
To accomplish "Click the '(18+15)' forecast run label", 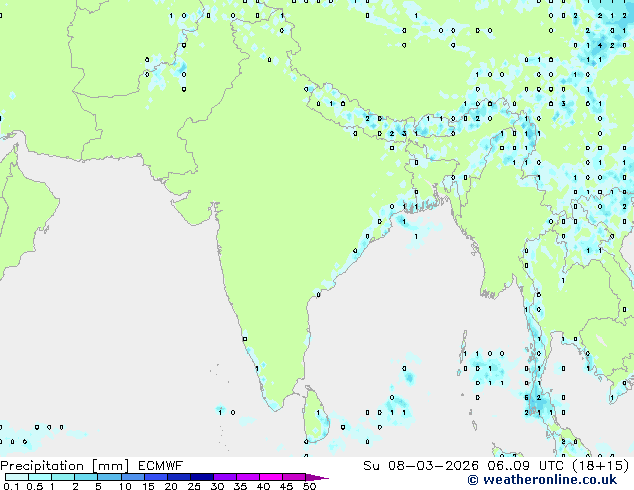I will (x=601, y=466).
